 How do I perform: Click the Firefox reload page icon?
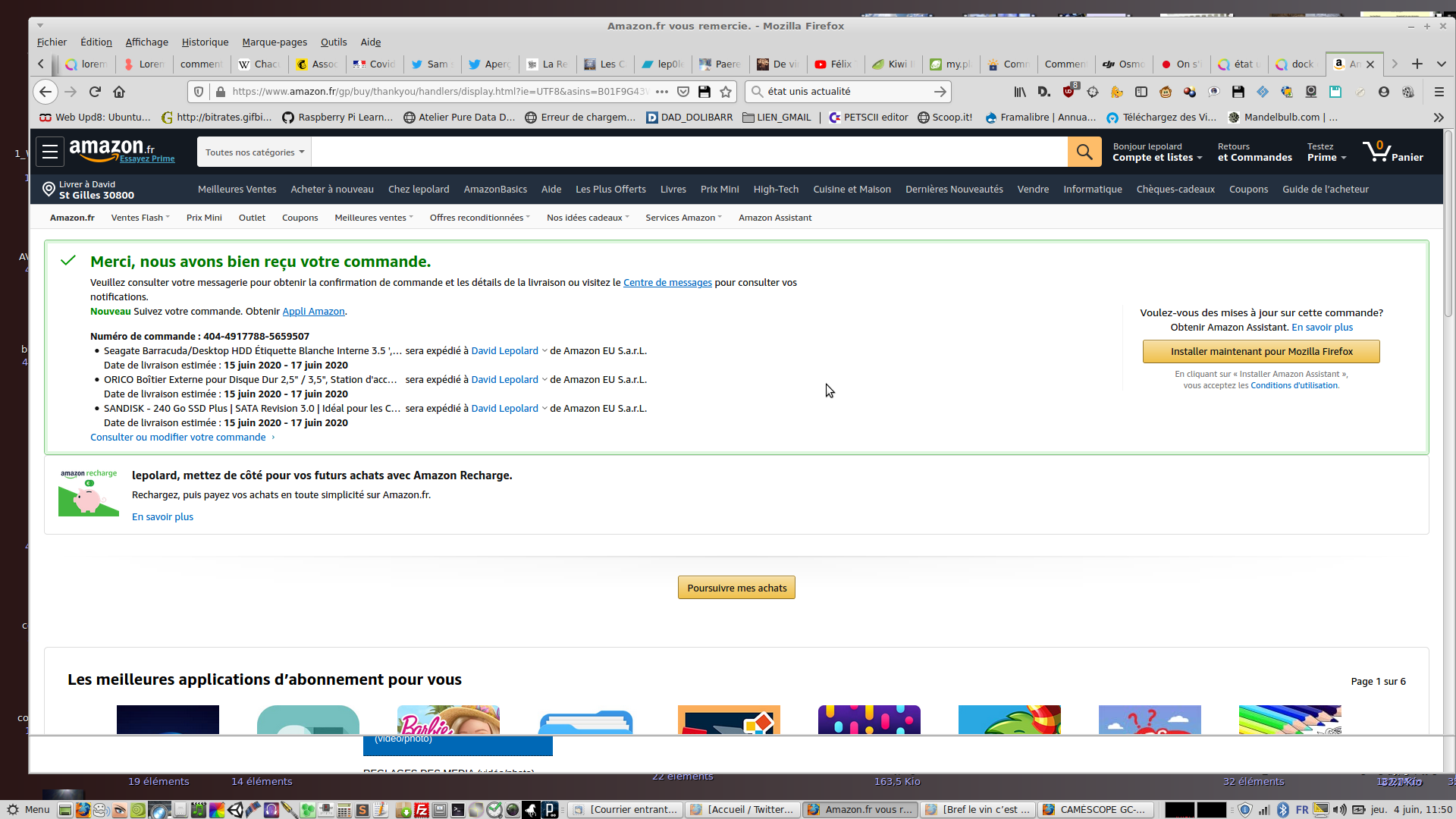coord(95,92)
